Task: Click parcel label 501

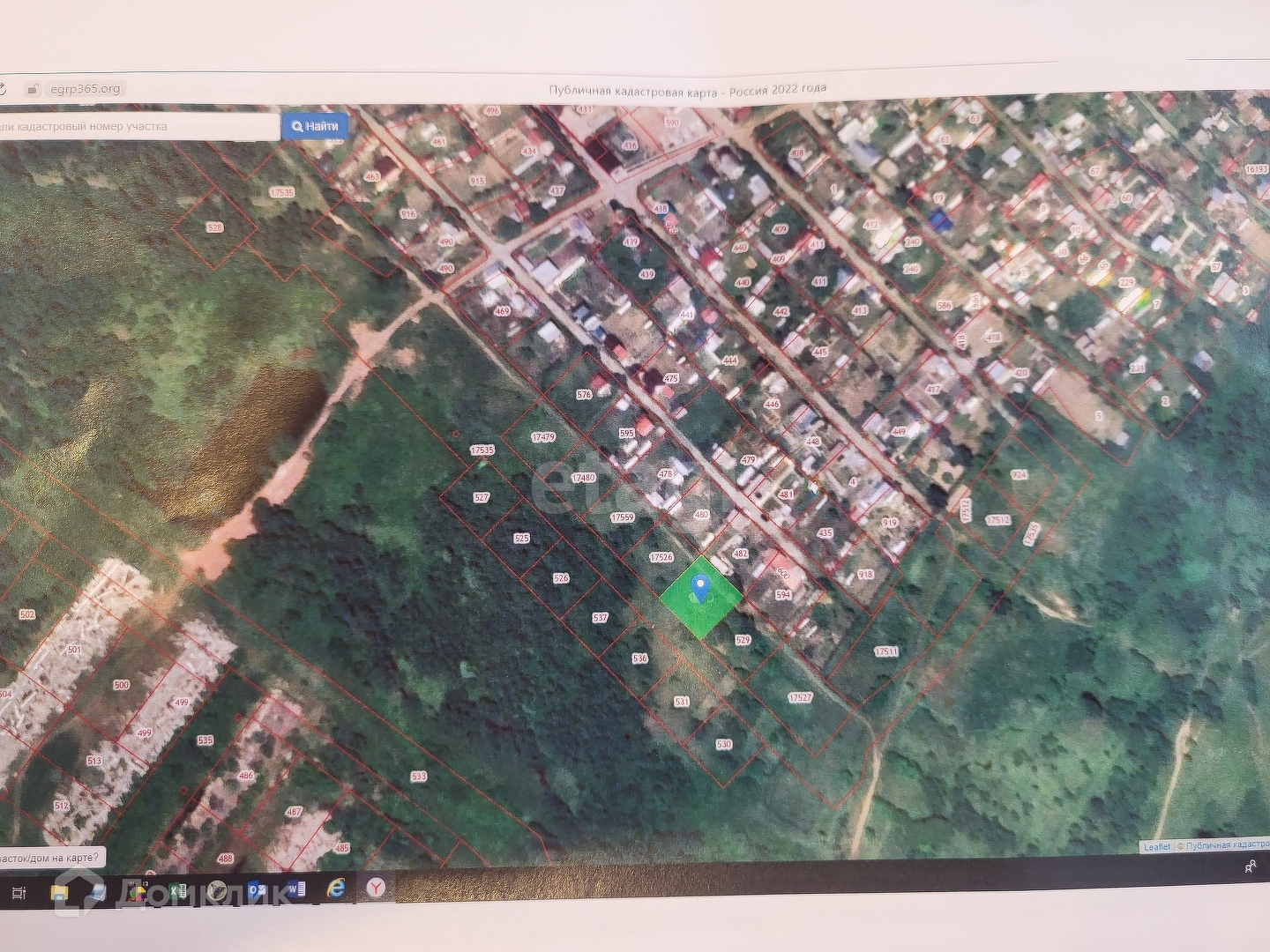Action: click(x=74, y=650)
